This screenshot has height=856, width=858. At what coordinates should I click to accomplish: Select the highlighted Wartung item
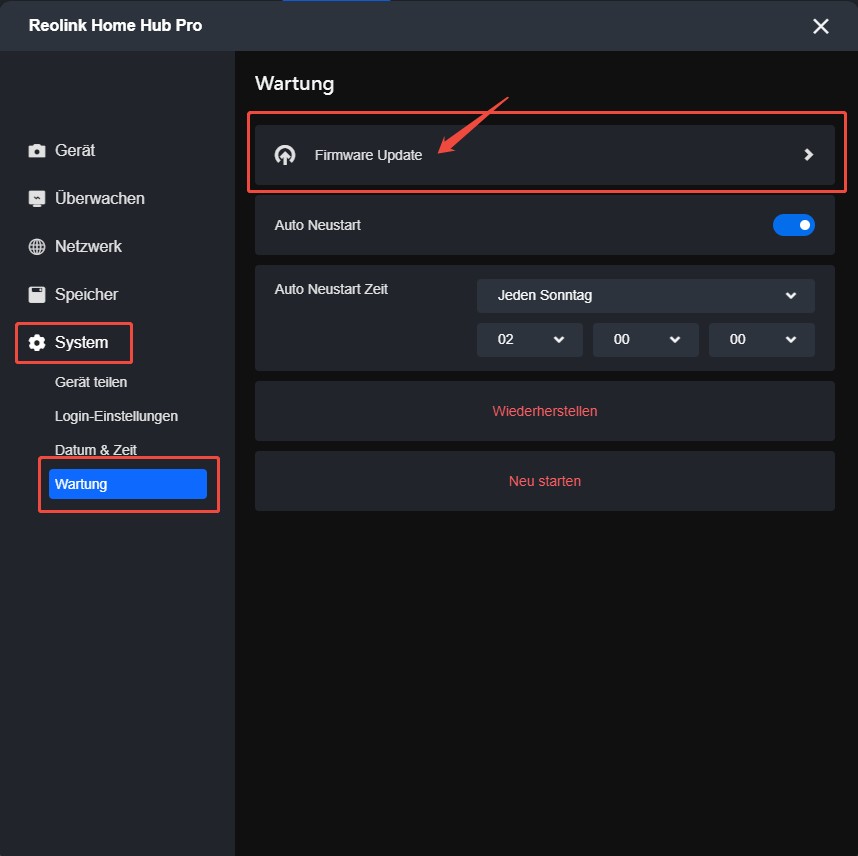[x=128, y=484]
